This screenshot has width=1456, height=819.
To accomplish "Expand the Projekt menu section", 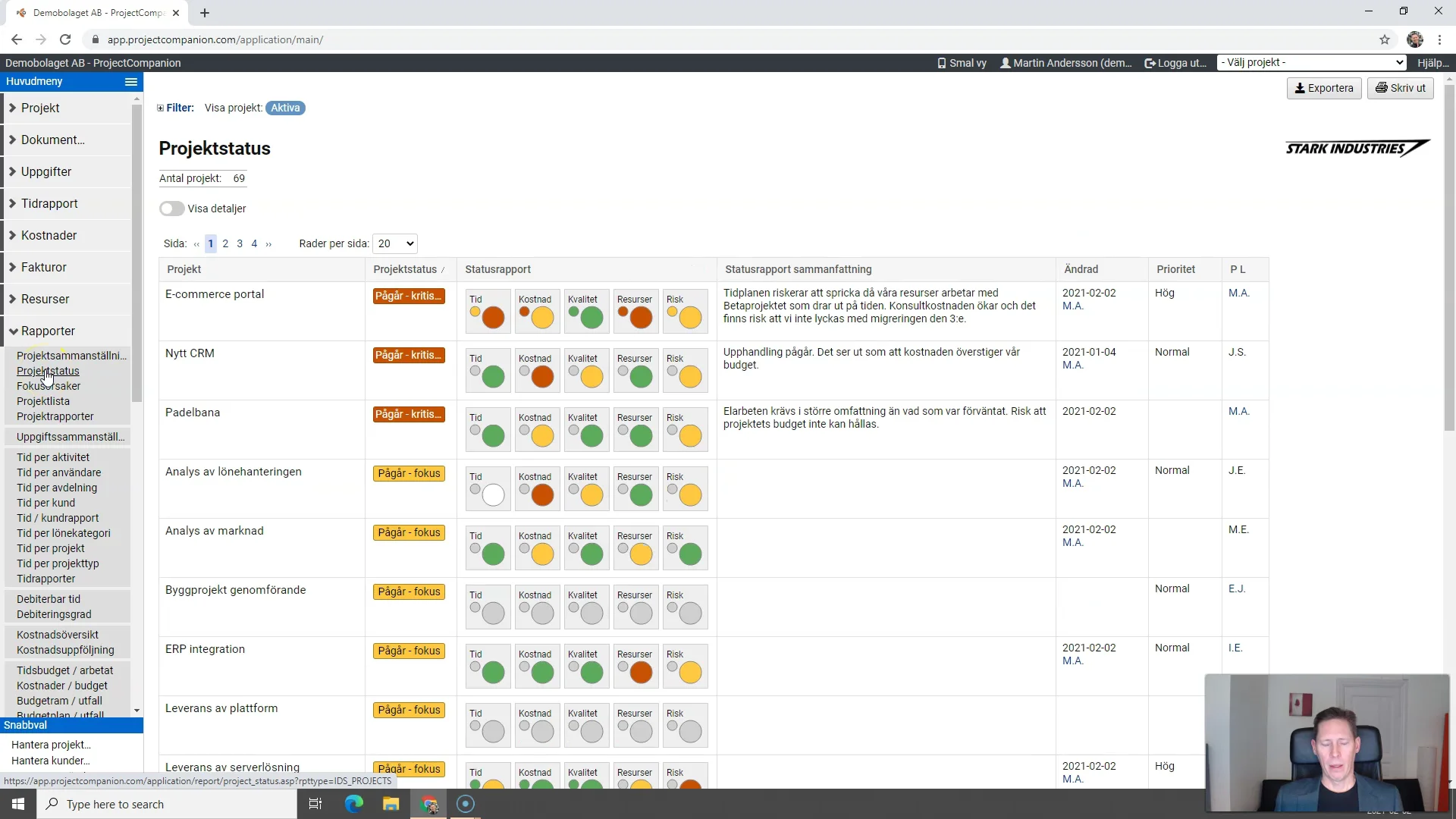I will pyautogui.click(x=67, y=108).
